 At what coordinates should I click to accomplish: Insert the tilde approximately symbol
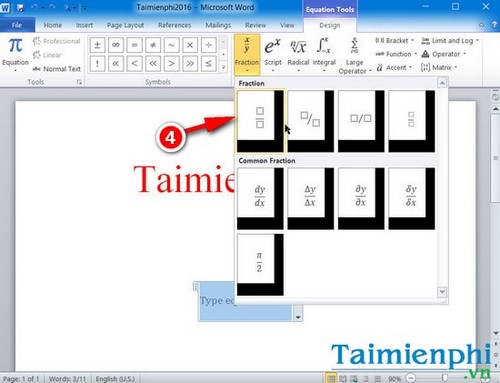tap(171, 45)
